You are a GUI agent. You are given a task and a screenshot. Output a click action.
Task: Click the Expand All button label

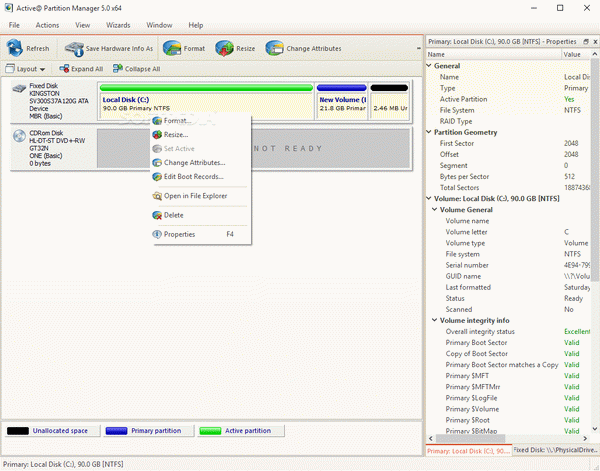point(87,69)
